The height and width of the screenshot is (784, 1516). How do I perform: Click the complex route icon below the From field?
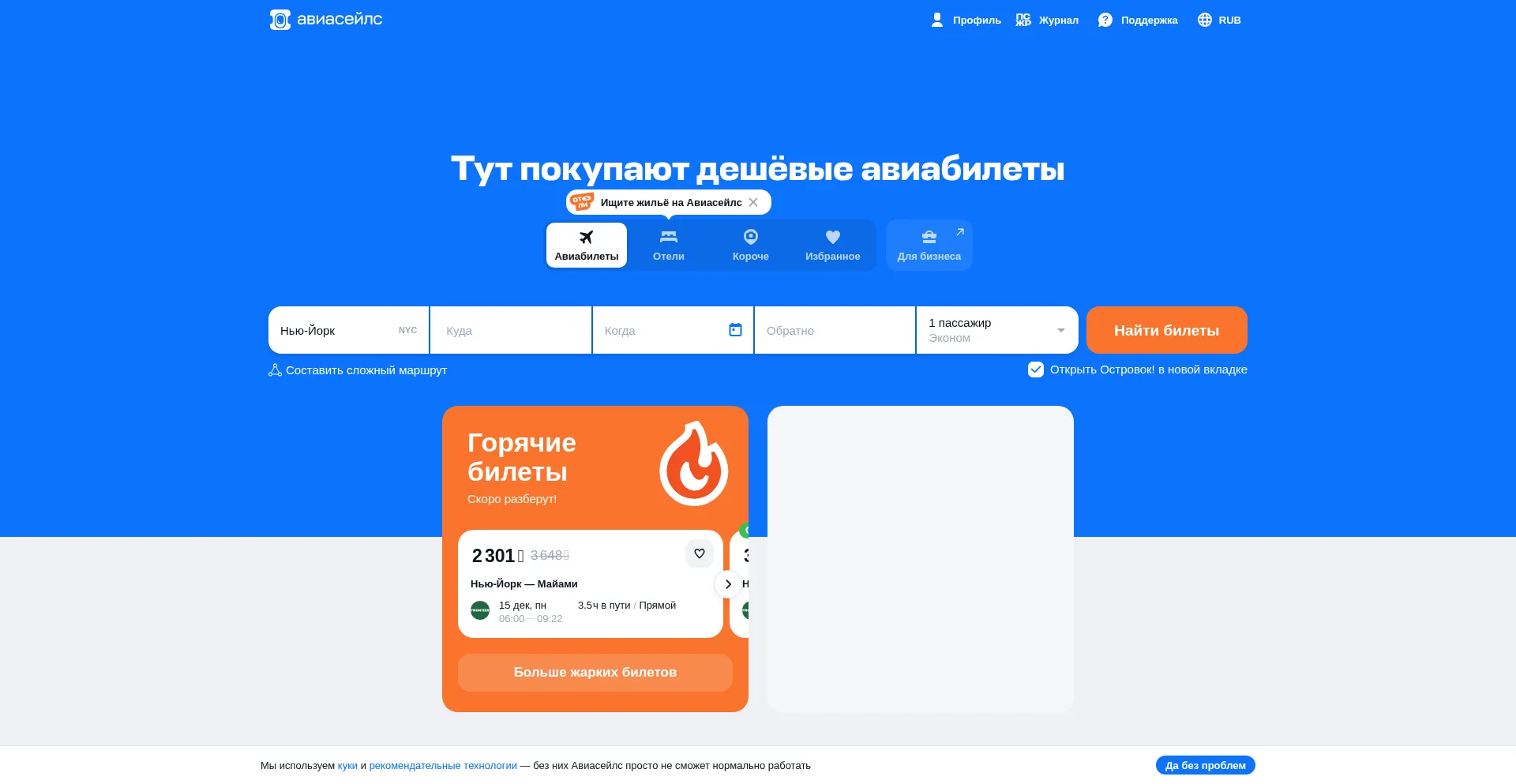[275, 370]
